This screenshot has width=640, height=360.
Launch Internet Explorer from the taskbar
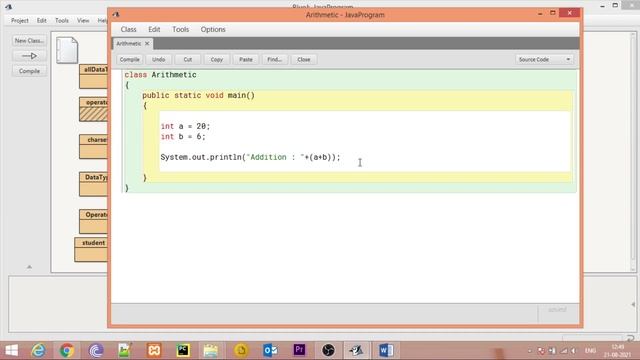point(39,350)
